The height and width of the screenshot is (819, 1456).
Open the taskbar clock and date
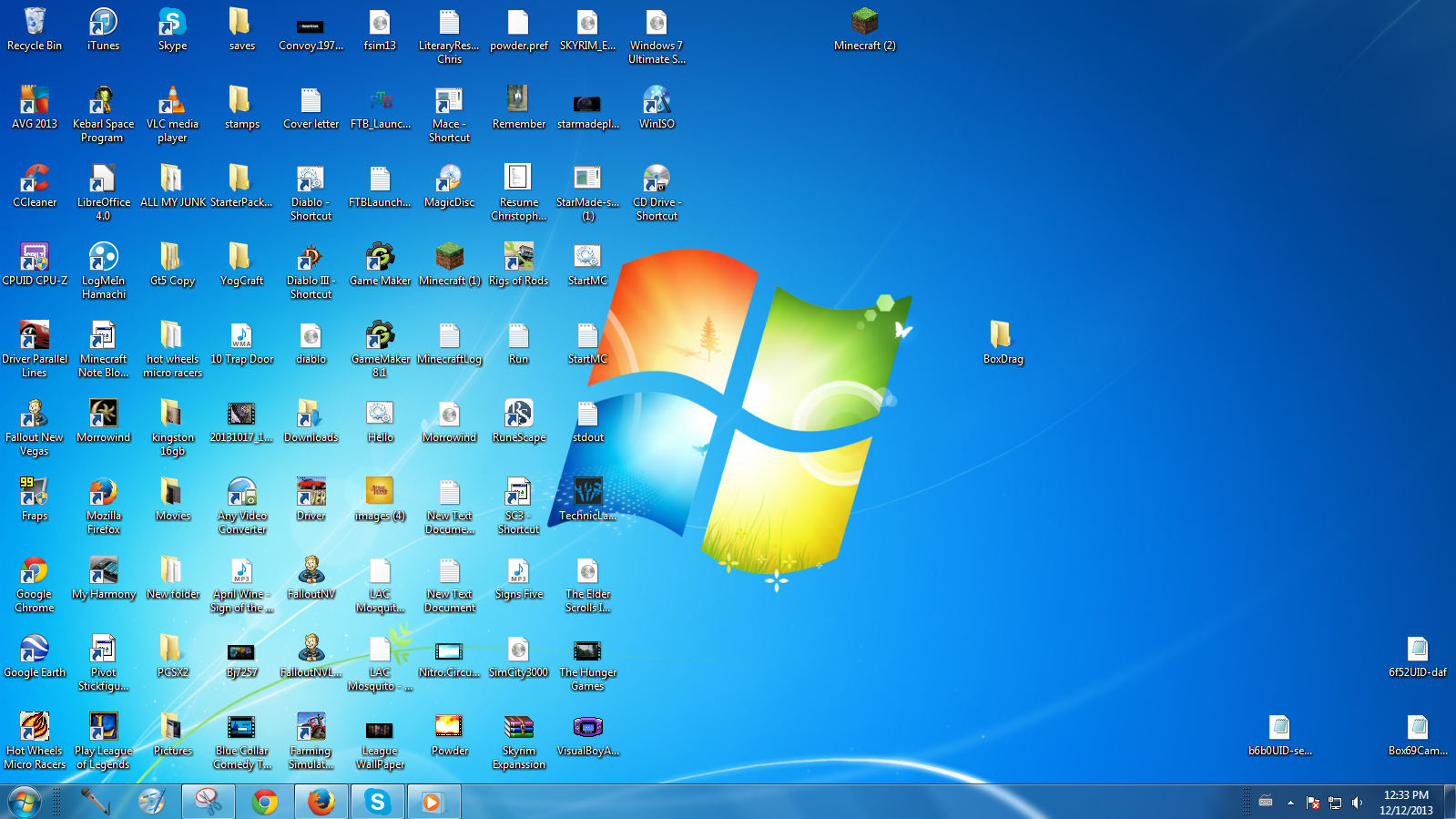[1406, 803]
